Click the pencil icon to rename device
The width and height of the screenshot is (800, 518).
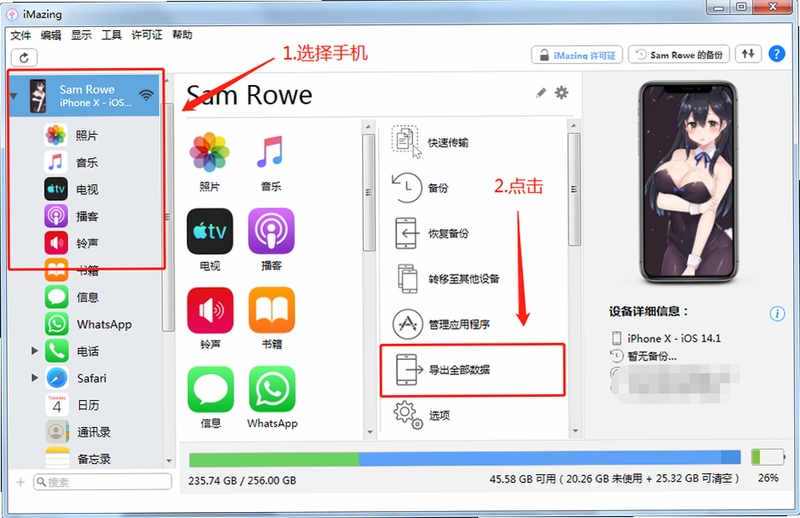pos(541,92)
